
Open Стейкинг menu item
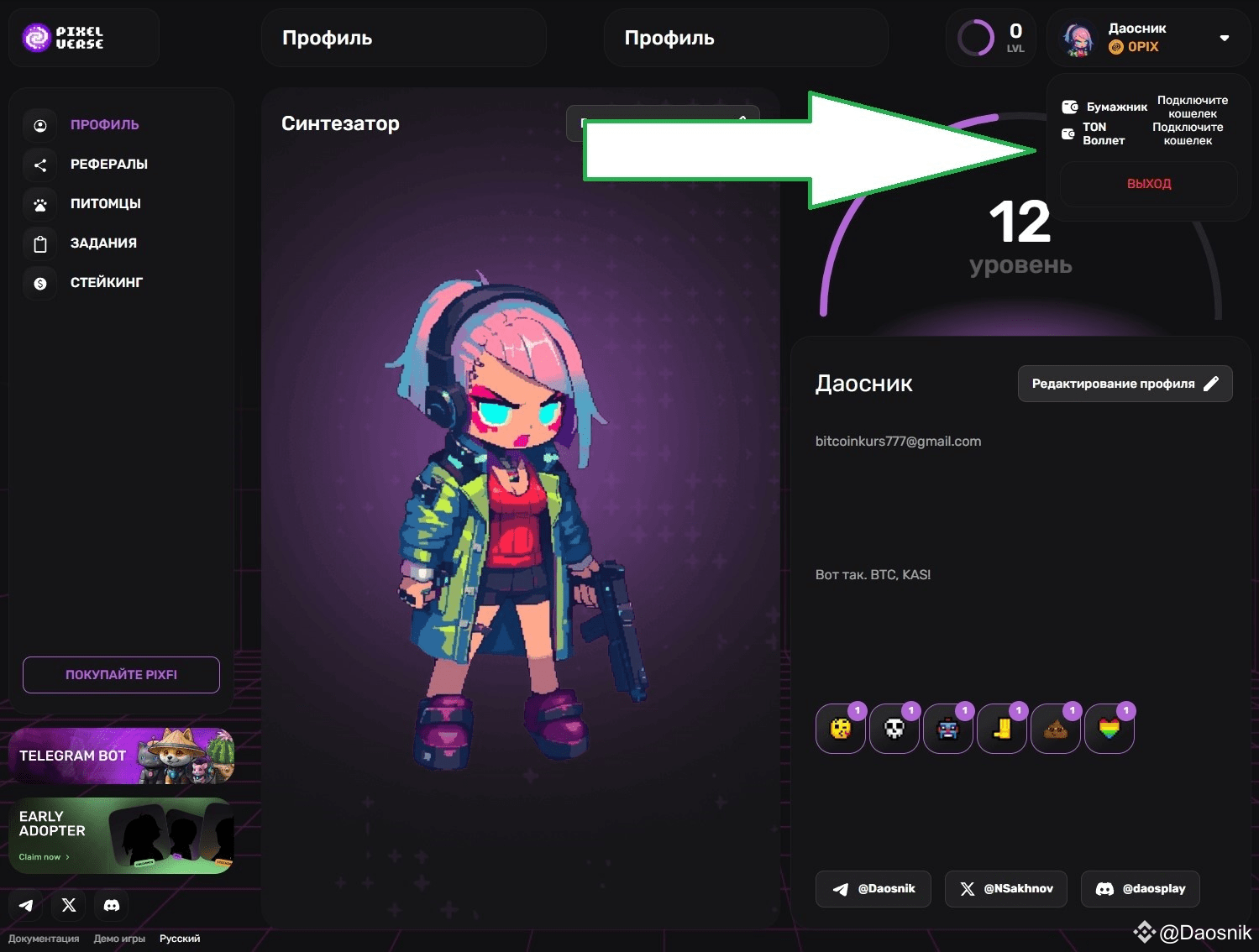(107, 283)
